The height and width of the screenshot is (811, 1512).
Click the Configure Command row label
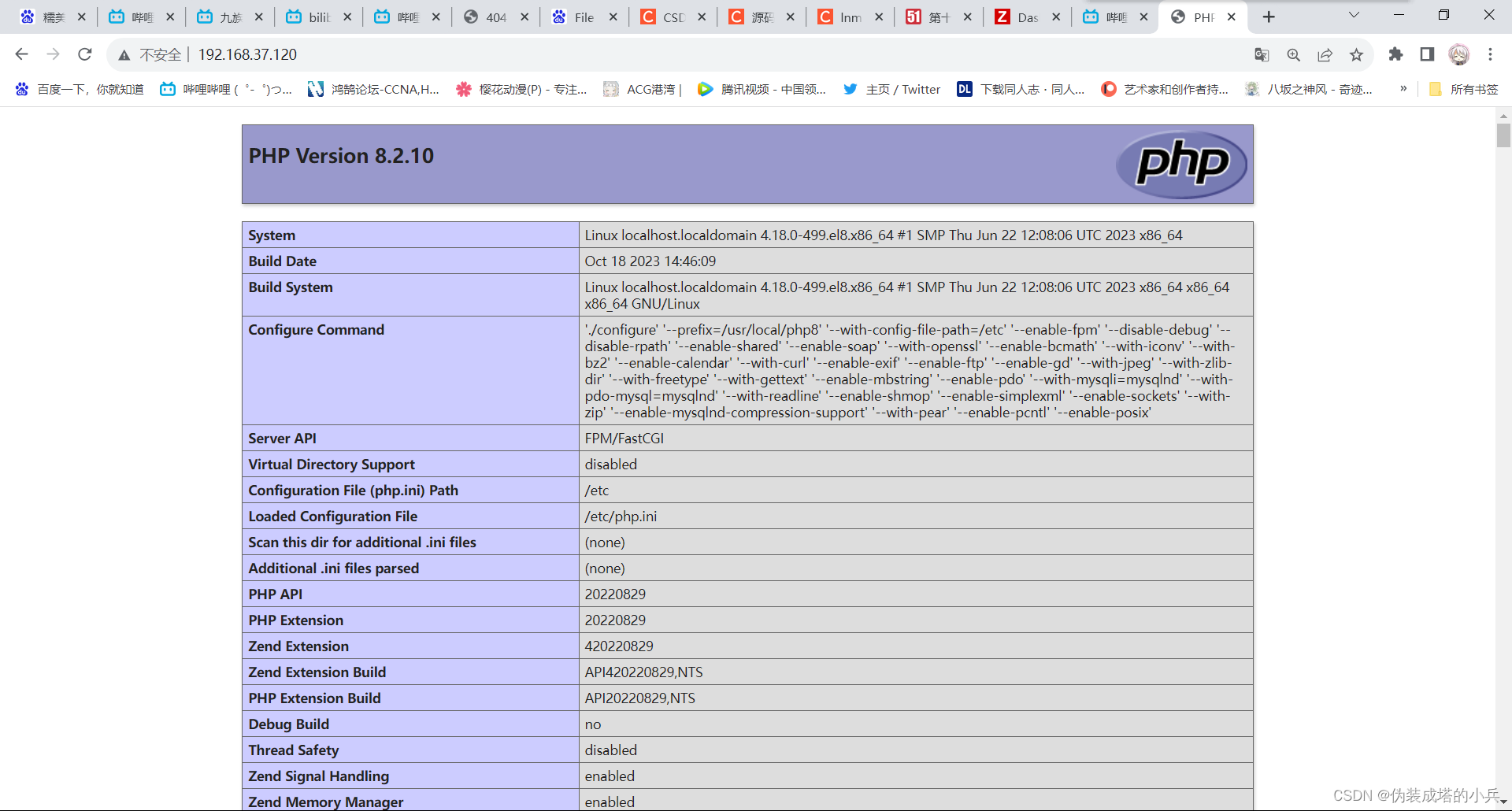317,330
